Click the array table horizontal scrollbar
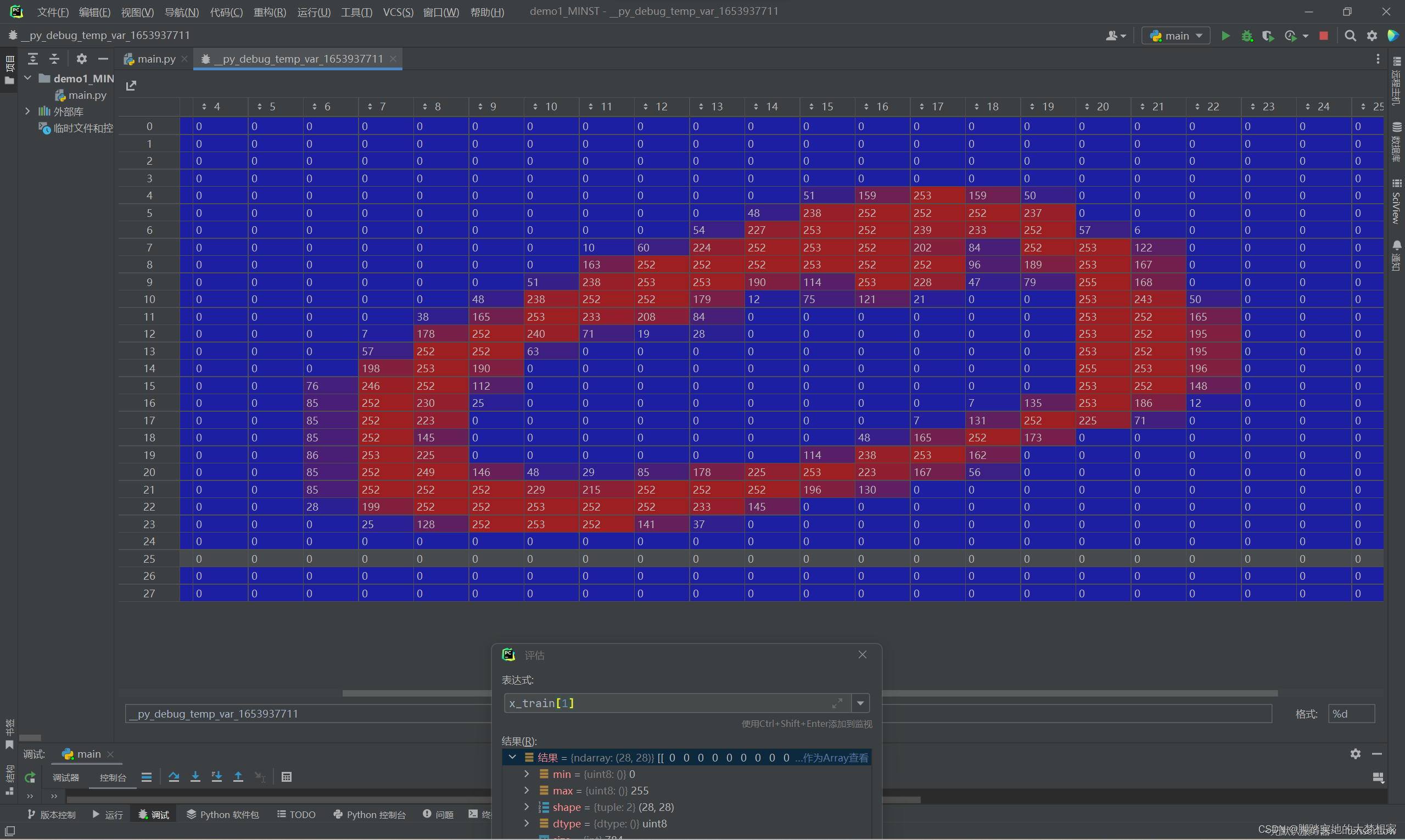Screen dimensions: 1405x840 [x=810, y=693]
